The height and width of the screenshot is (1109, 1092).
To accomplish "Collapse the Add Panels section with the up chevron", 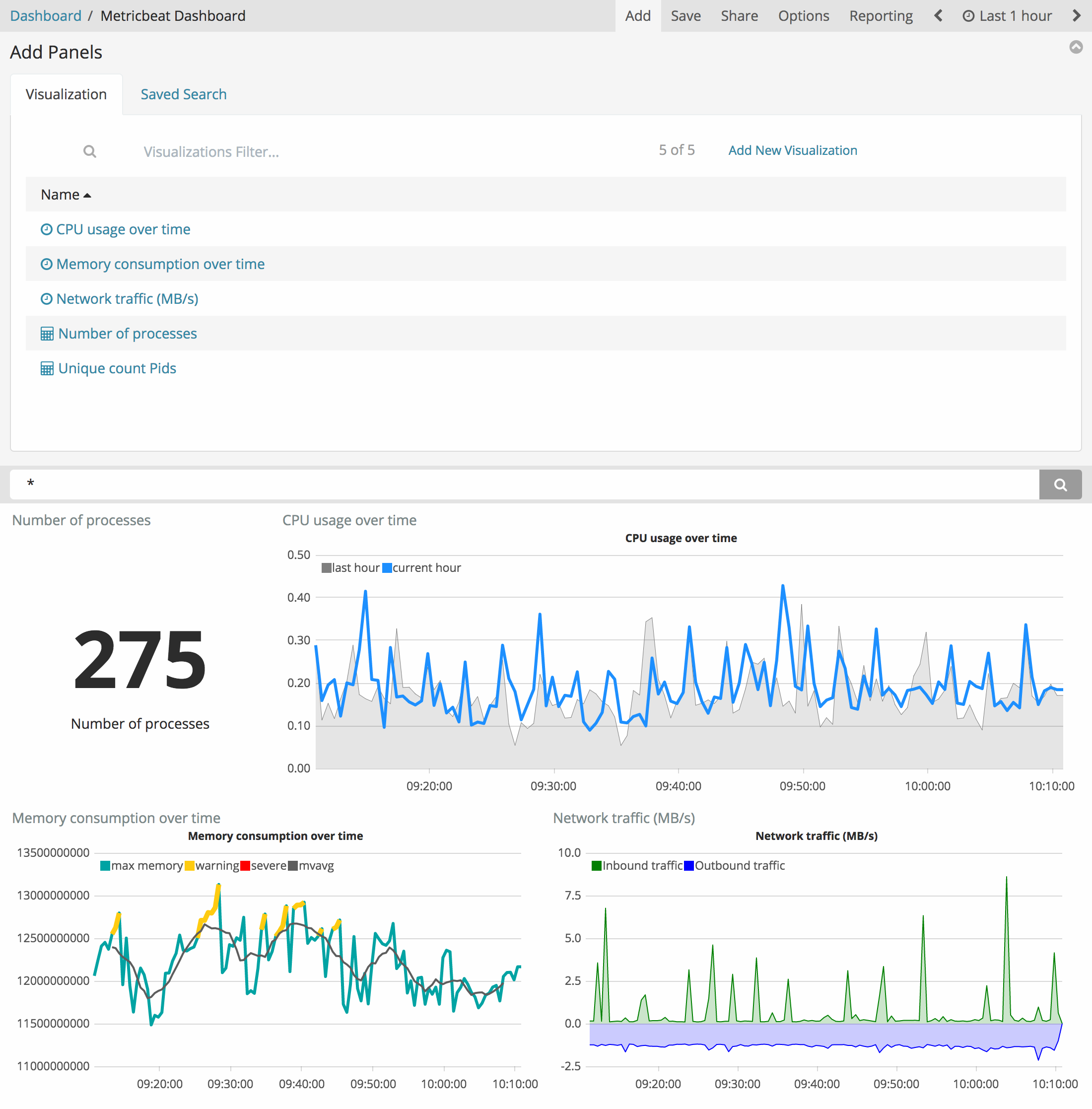I will (1076, 47).
